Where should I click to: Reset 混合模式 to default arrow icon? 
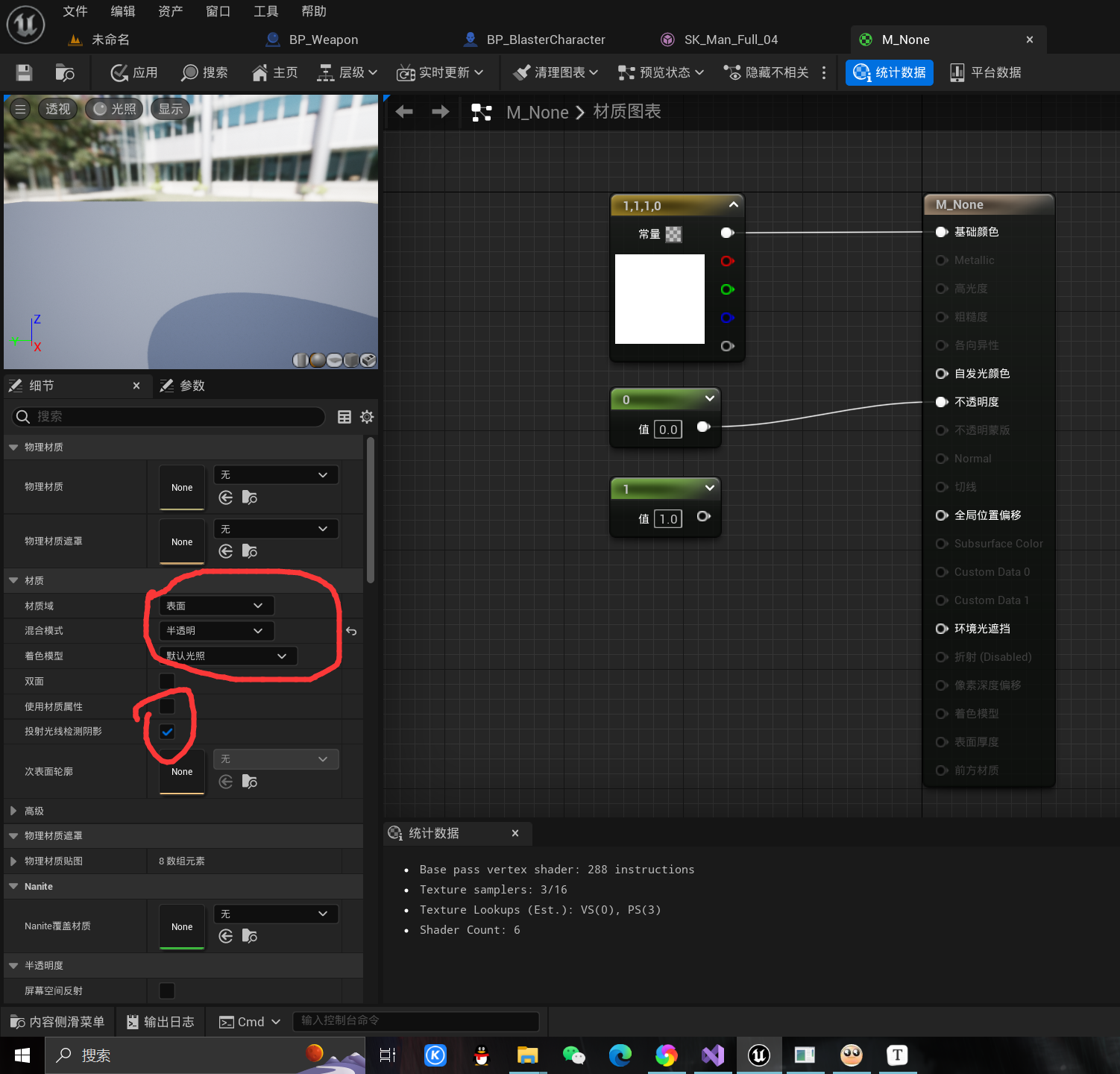(x=351, y=631)
